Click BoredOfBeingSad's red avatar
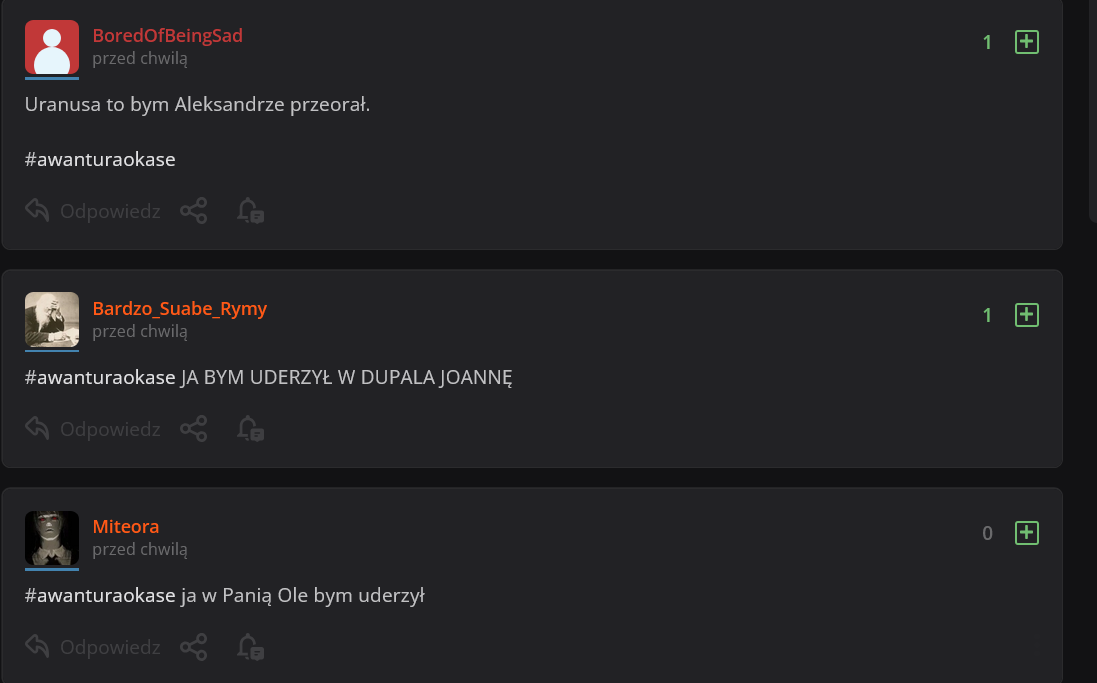This screenshot has height=683, width=1097. (x=52, y=48)
